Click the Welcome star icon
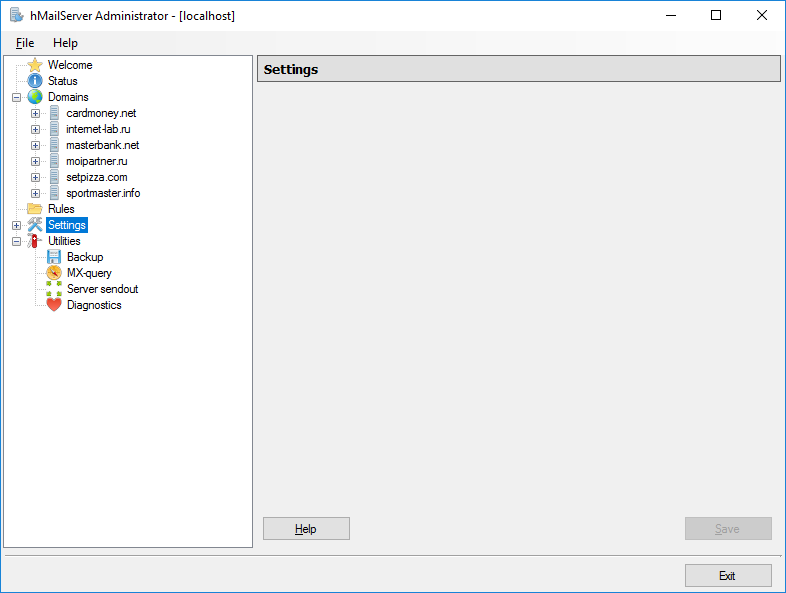786x593 pixels. click(35, 65)
